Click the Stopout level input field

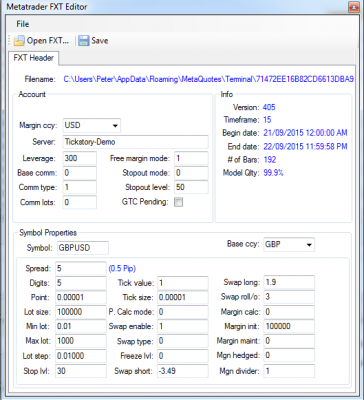pyautogui.click(x=191, y=187)
